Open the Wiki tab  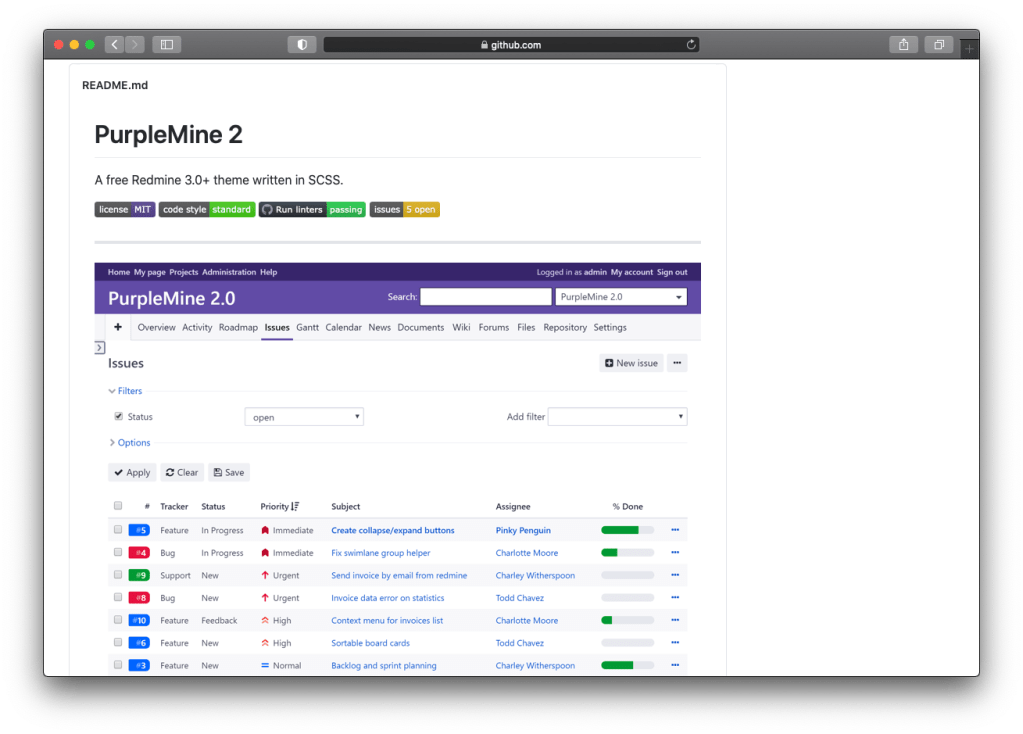[x=461, y=327]
